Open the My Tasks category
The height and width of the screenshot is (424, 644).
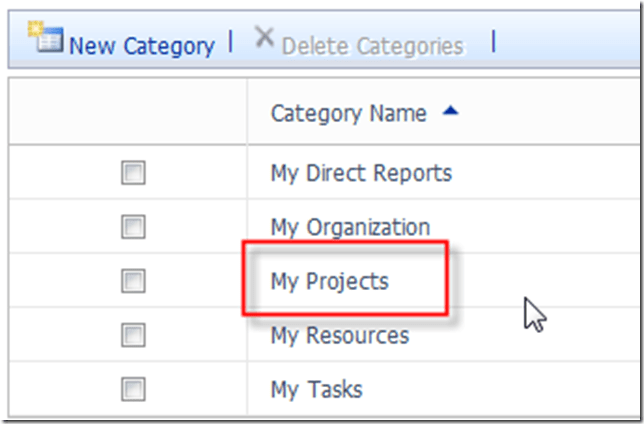click(316, 389)
